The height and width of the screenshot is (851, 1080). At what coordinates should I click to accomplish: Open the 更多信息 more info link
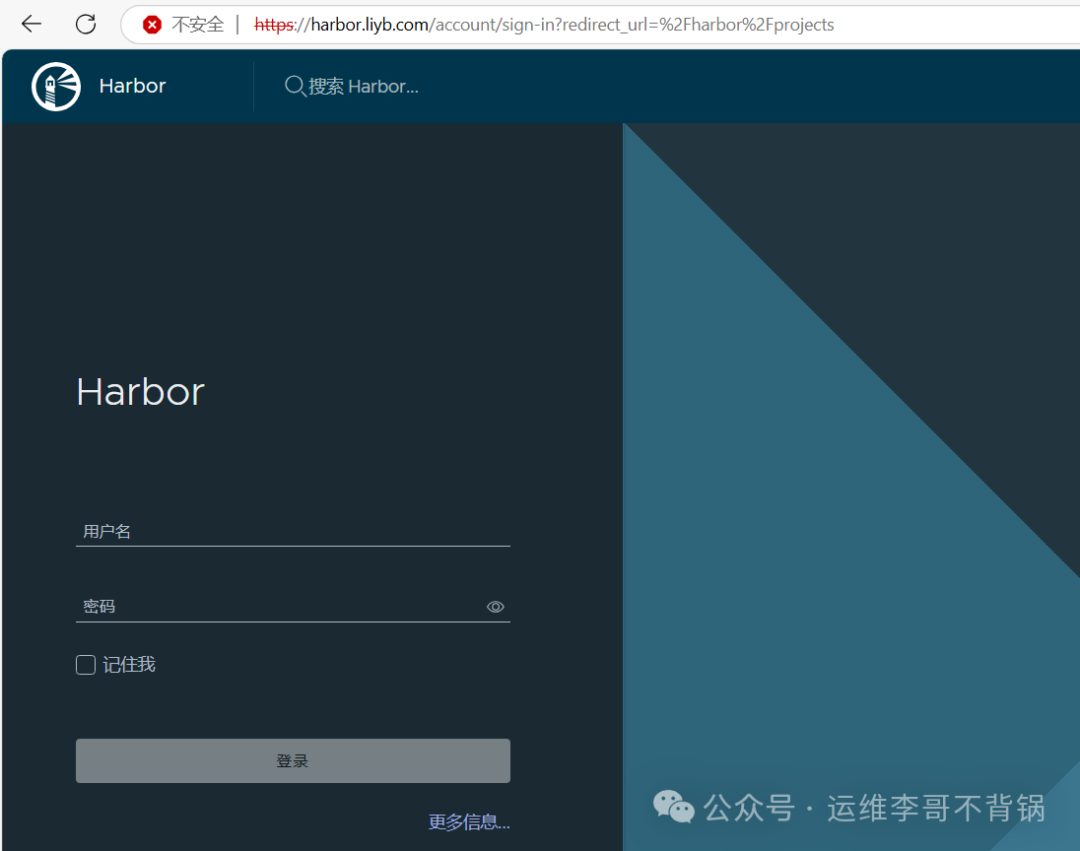[x=469, y=821]
